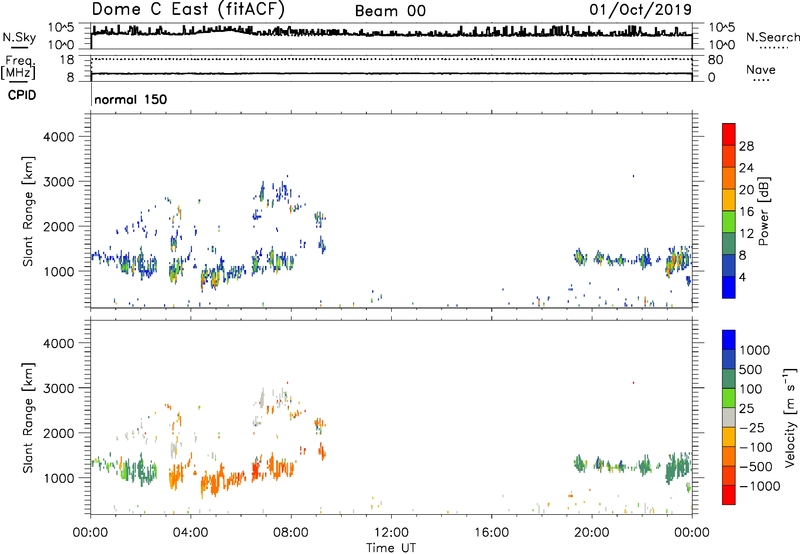The height and width of the screenshot is (554, 800).
Task: Click the "3000" tick of the velocity panel
Action: 59,388
